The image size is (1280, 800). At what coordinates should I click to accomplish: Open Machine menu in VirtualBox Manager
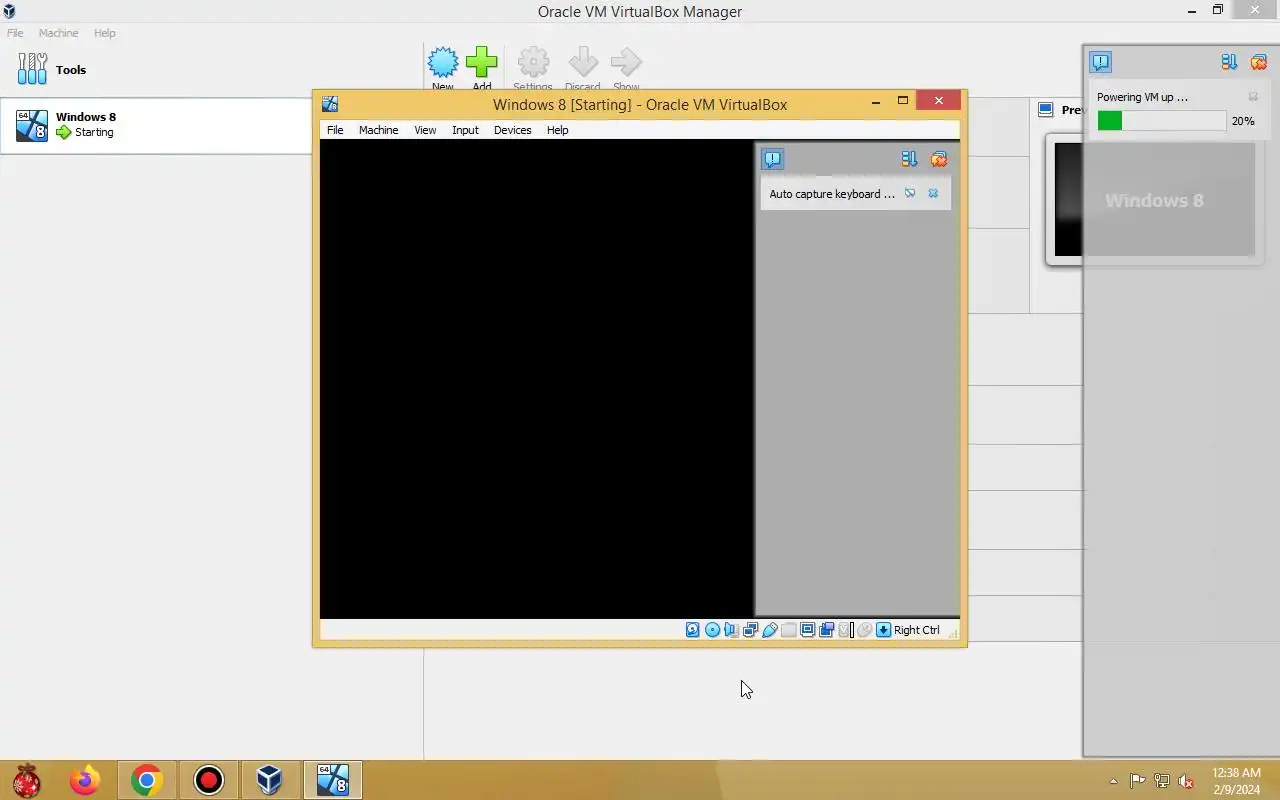point(58,33)
